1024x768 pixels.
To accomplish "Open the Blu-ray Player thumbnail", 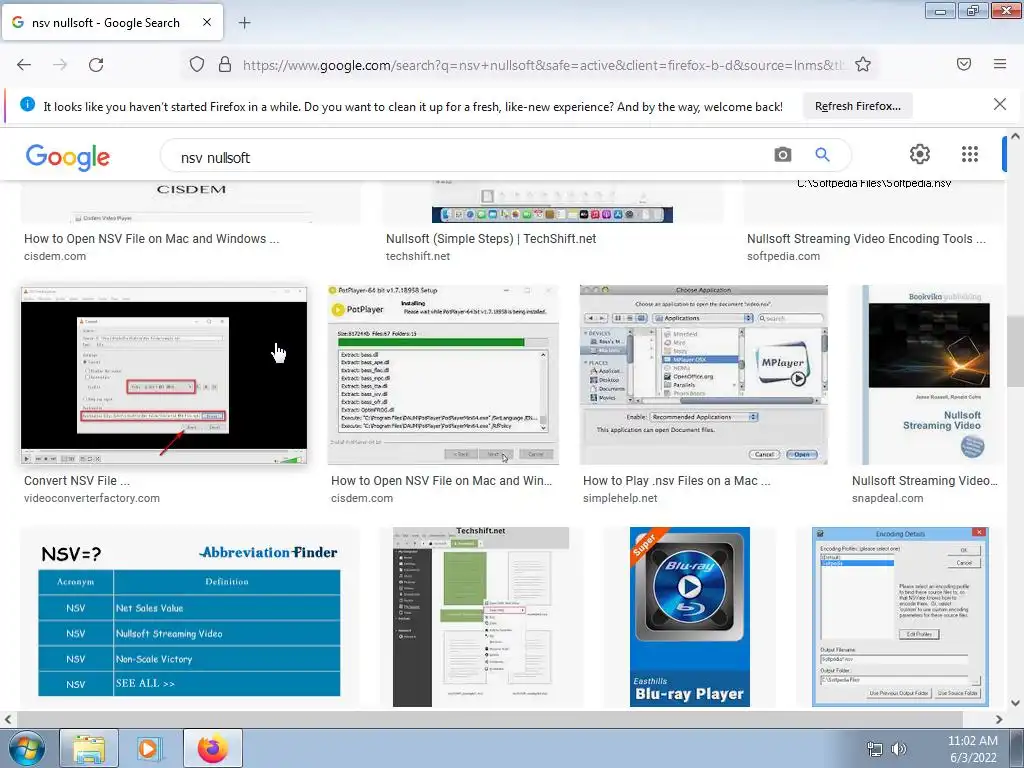I will click(690, 617).
